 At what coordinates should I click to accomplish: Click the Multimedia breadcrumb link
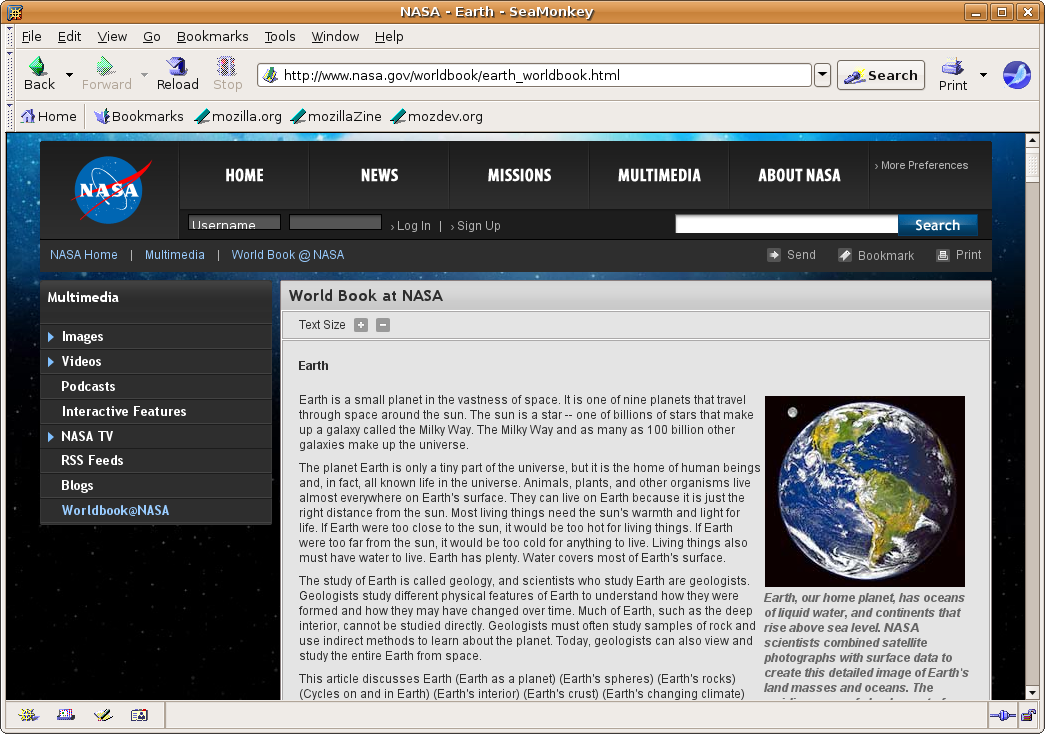[x=175, y=255]
